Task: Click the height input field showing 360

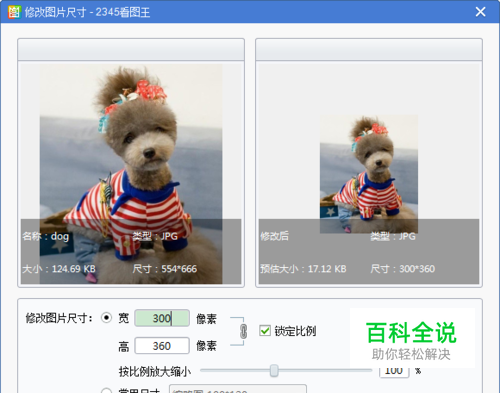Action: click(162, 346)
